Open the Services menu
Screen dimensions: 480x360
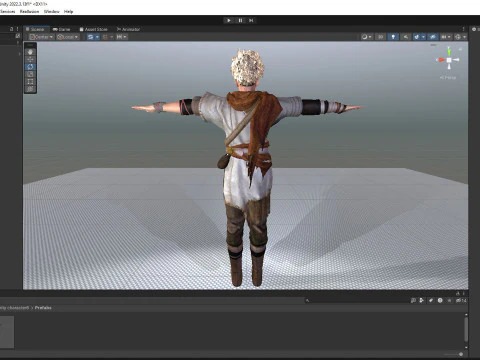pyautogui.click(x=7, y=11)
